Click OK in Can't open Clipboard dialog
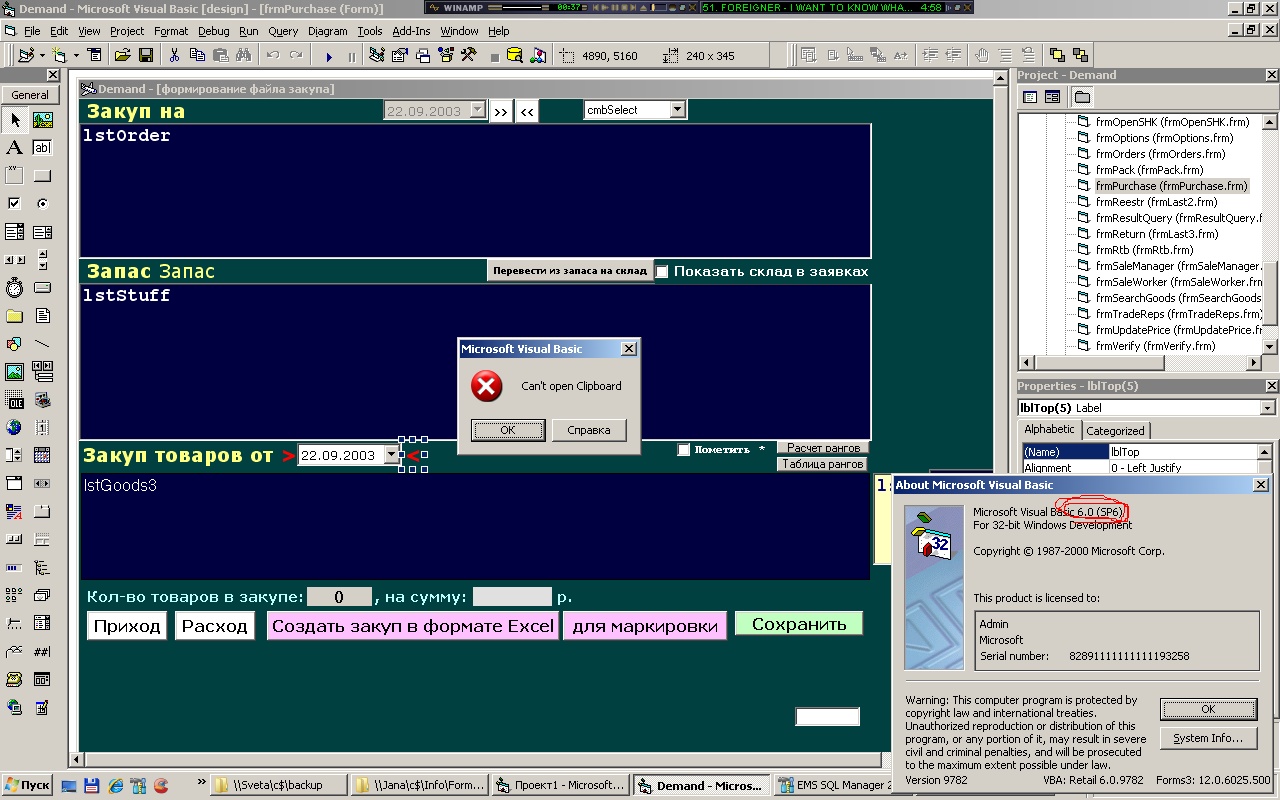Viewport: 1280px width, 800px height. tap(507, 430)
